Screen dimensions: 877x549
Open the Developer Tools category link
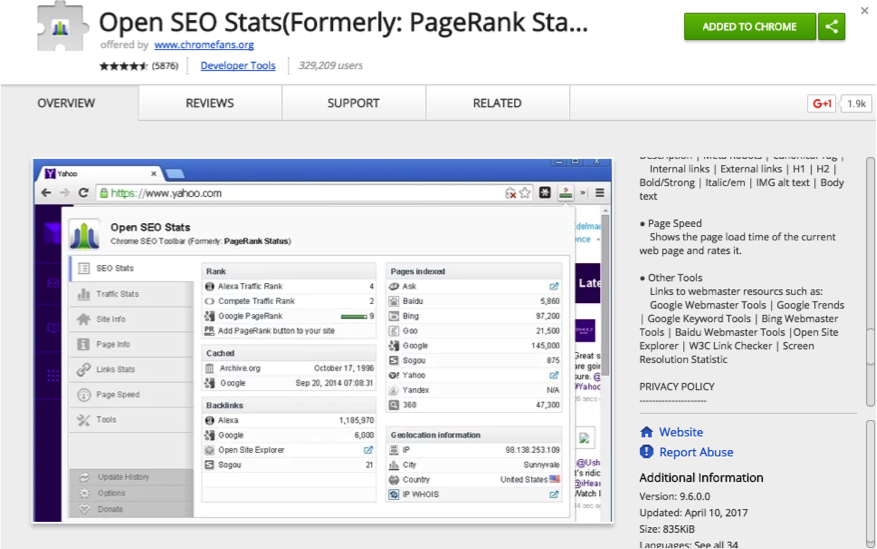pos(238,65)
